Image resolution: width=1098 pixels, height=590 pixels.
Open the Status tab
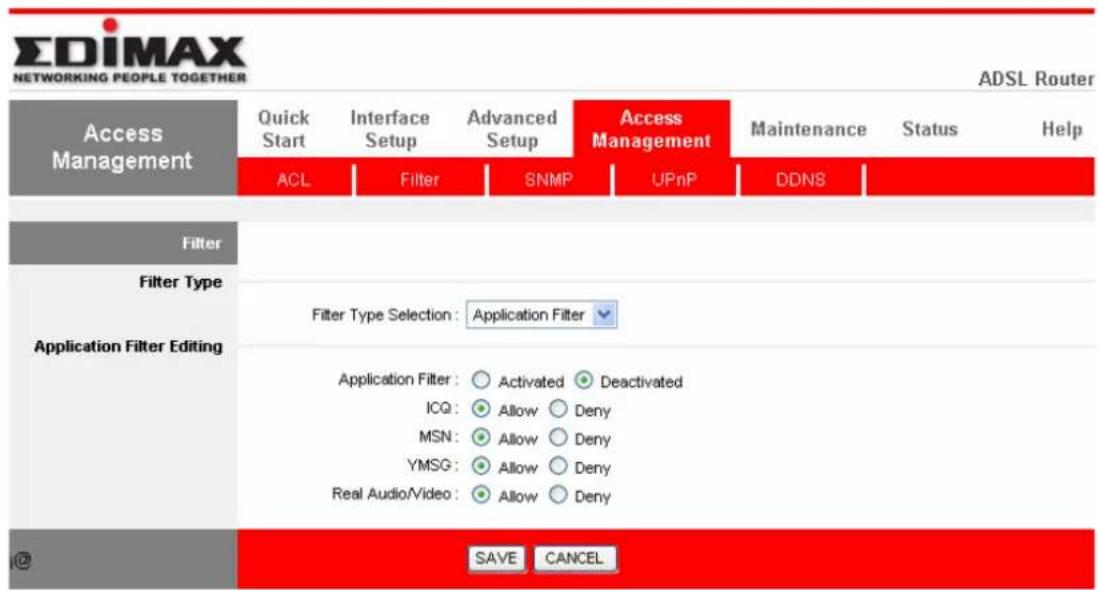coord(929,129)
